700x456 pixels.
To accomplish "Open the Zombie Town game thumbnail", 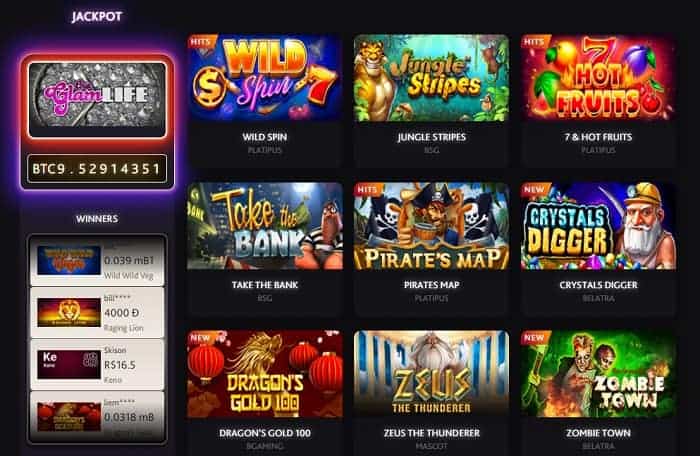I will click(x=598, y=374).
